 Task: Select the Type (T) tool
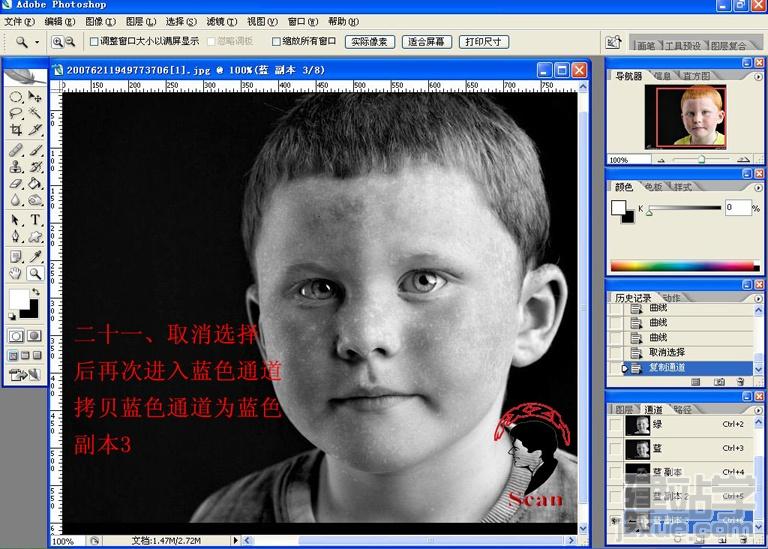click(34, 220)
